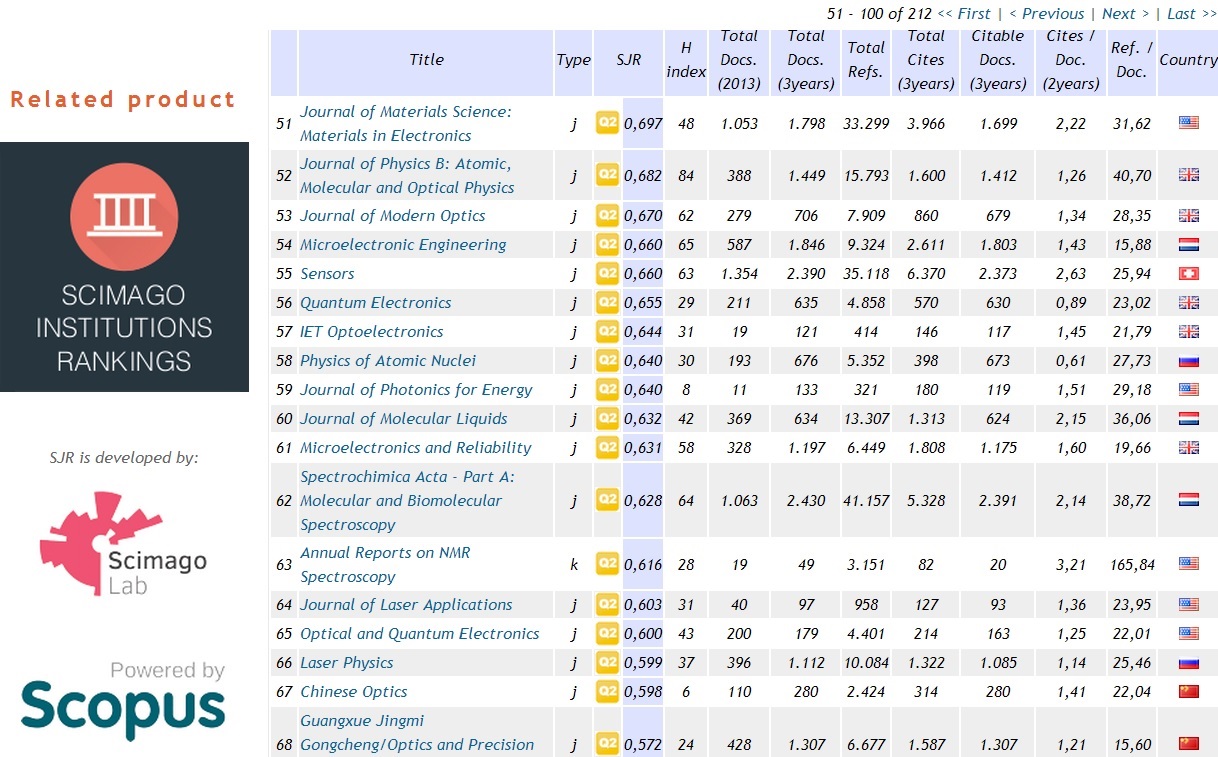Viewport: 1218px width, 757px height.
Task: Click the US flag for Journal of Laser Applications
Action: click(x=1188, y=604)
